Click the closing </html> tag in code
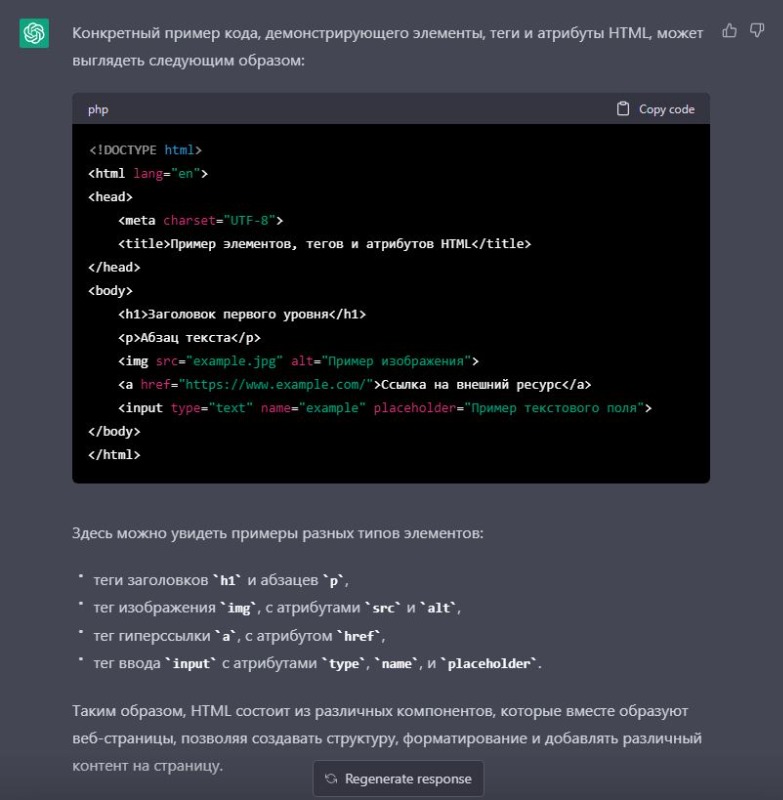The width and height of the screenshot is (783, 800). pos(114,454)
